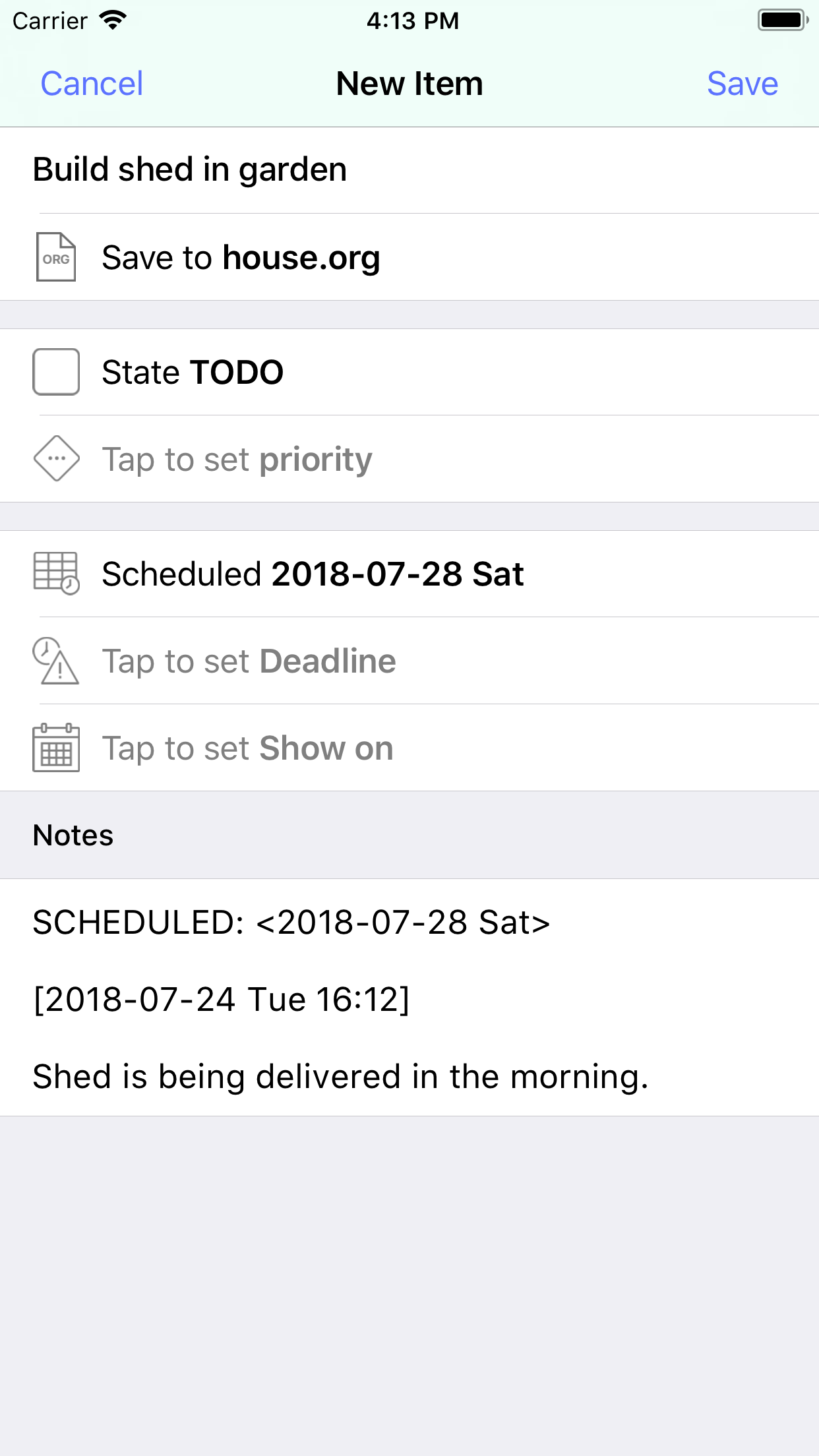This screenshot has width=819, height=1456.
Task: Click the timestamp line in notes
Action: coord(222,999)
